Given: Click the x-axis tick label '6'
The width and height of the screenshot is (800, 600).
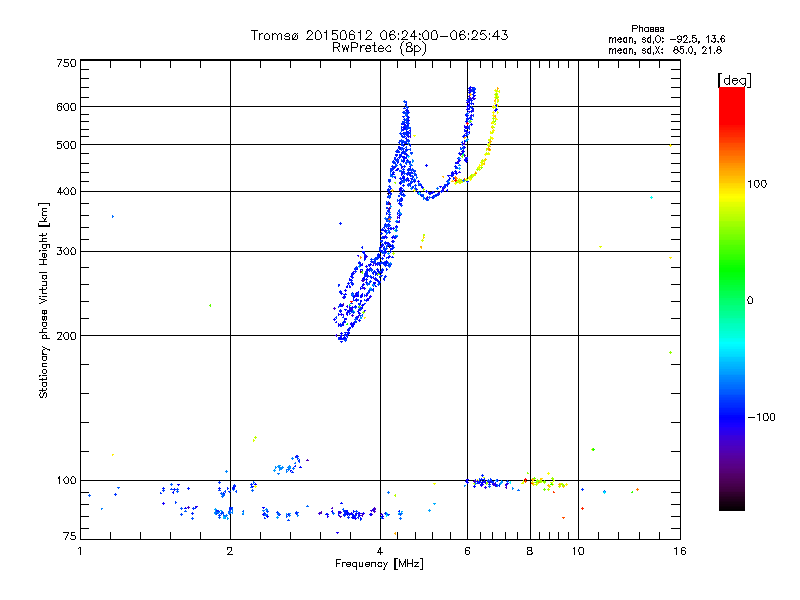Looking at the screenshot, I should point(467,551).
